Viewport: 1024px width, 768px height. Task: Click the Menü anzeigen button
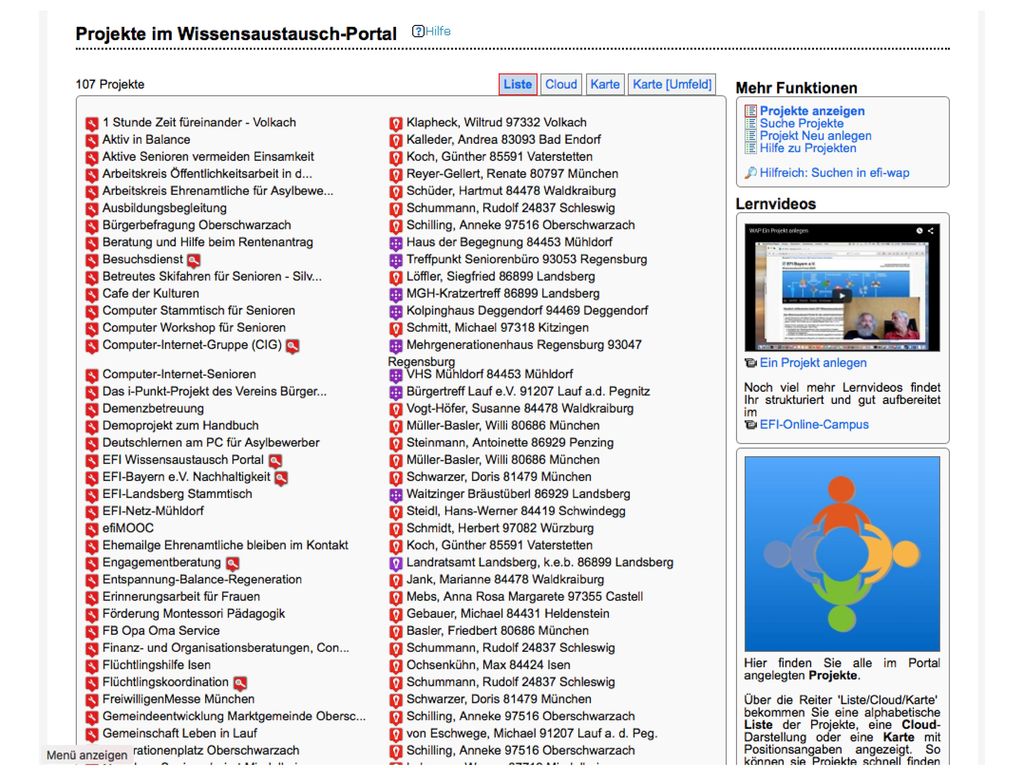pos(87,755)
